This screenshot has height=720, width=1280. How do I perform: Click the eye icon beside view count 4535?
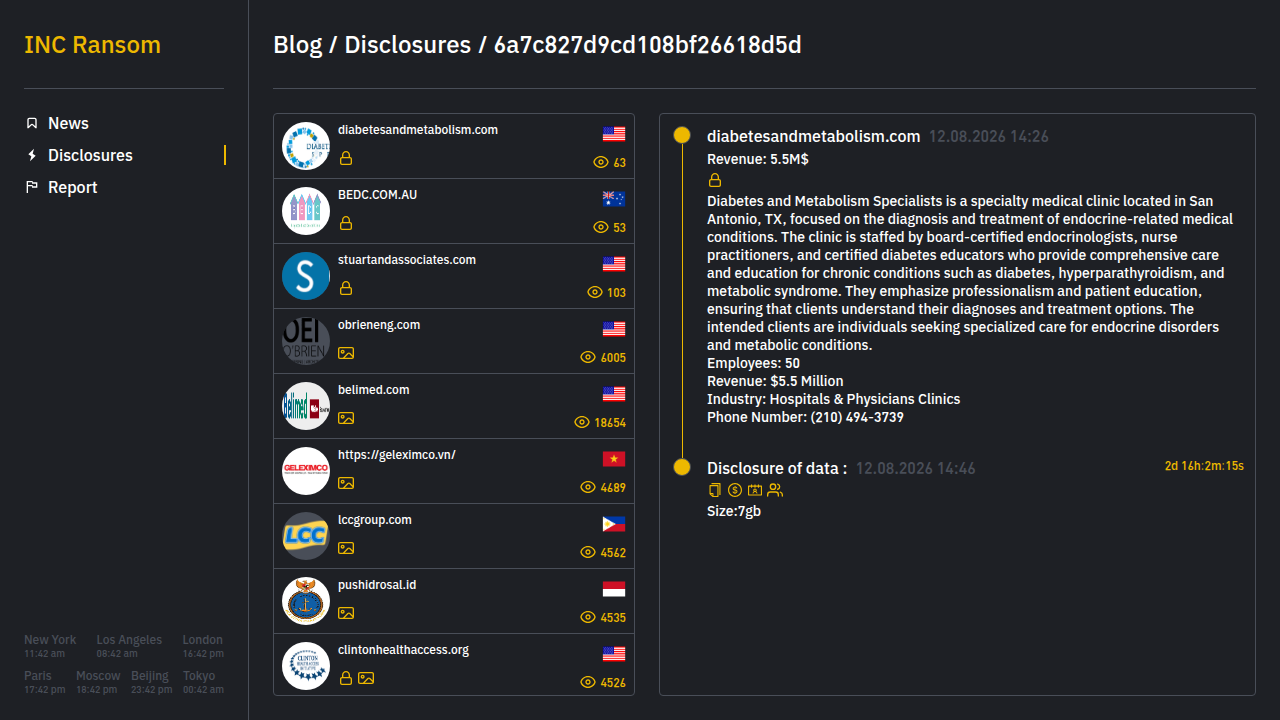pos(588,617)
